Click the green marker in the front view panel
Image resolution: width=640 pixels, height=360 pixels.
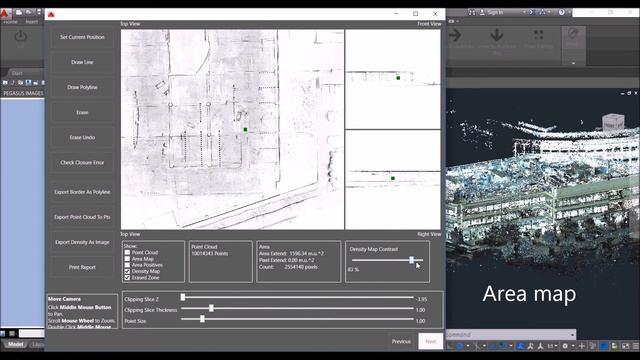398,78
